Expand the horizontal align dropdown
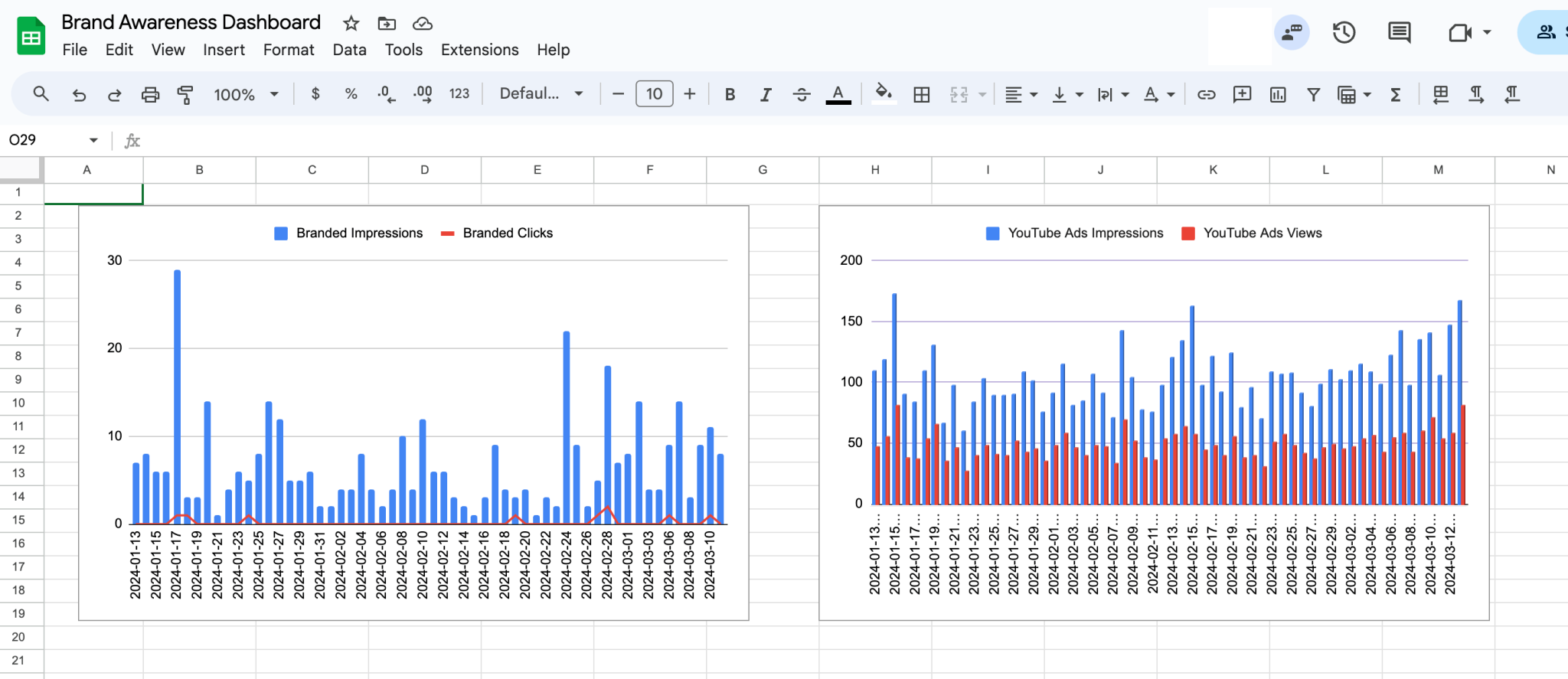 point(1021,94)
